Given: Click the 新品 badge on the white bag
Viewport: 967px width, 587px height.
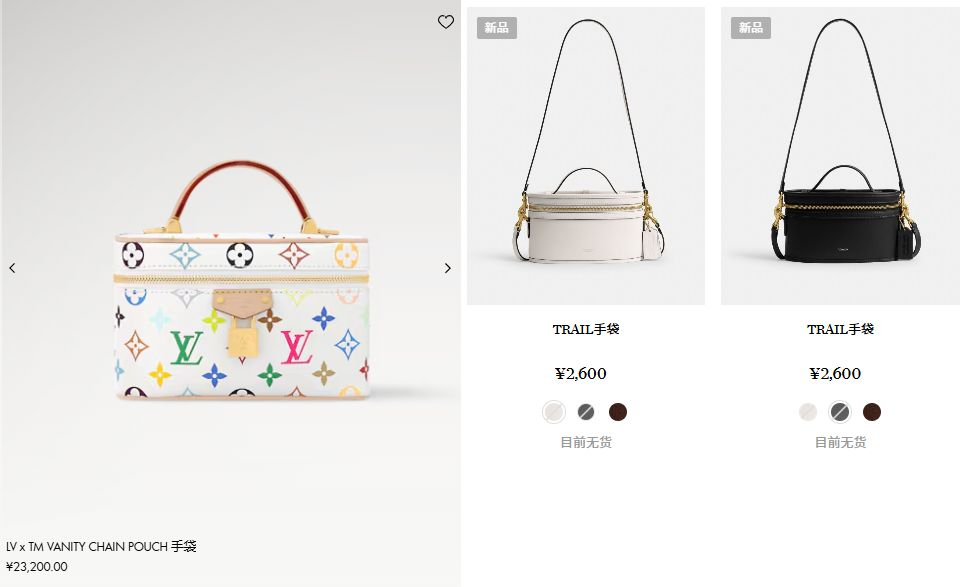Looking at the screenshot, I should [496, 28].
